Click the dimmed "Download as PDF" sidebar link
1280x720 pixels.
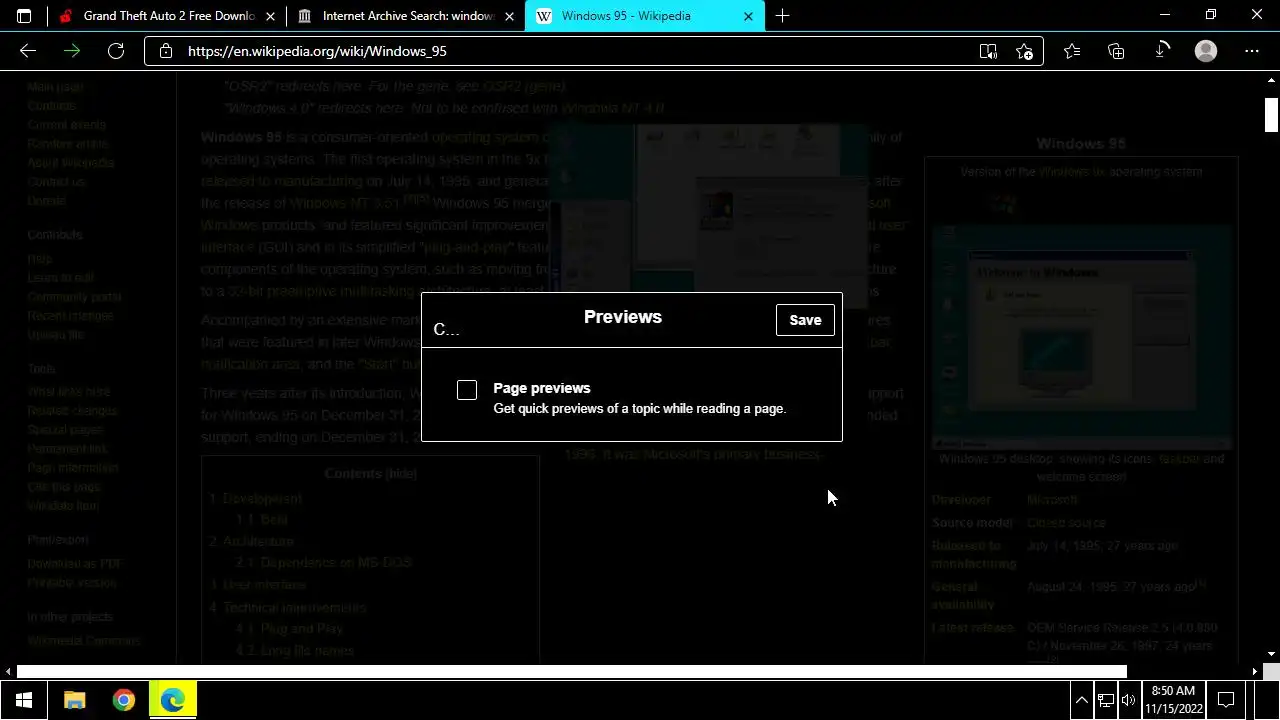click(74, 563)
